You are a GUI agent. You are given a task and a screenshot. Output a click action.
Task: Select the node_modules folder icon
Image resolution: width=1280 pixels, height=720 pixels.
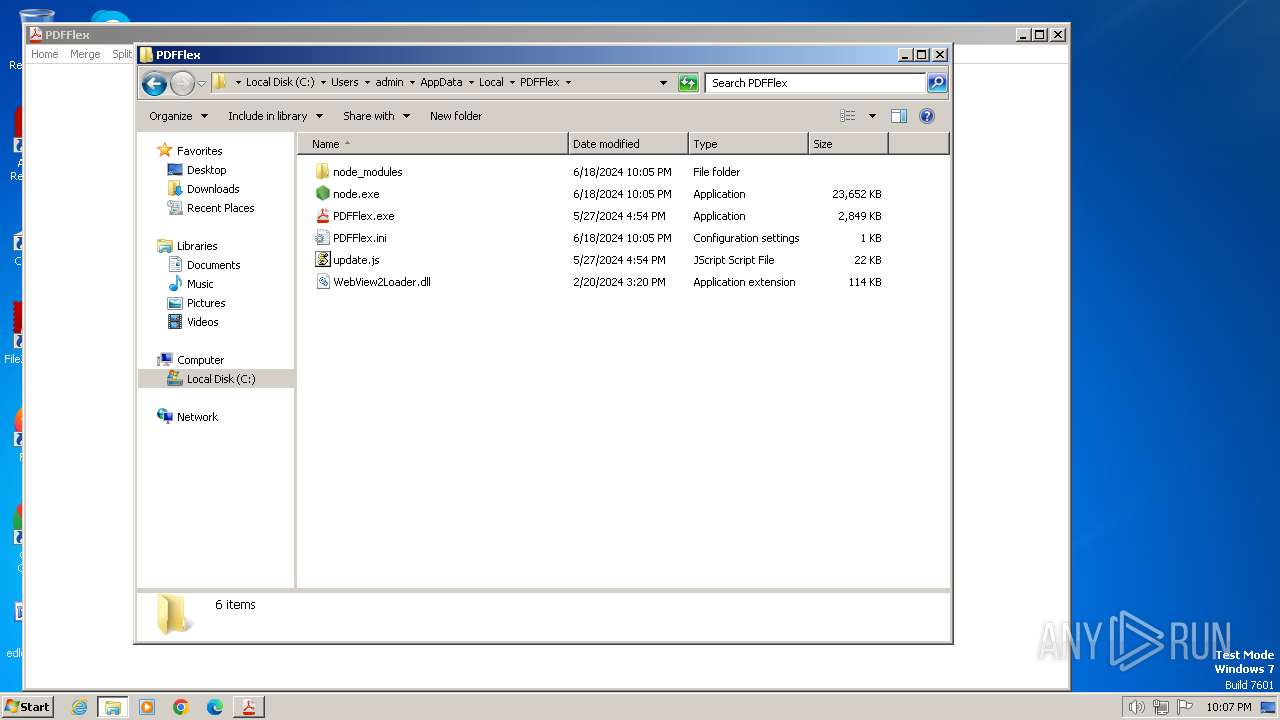pyautogui.click(x=322, y=172)
